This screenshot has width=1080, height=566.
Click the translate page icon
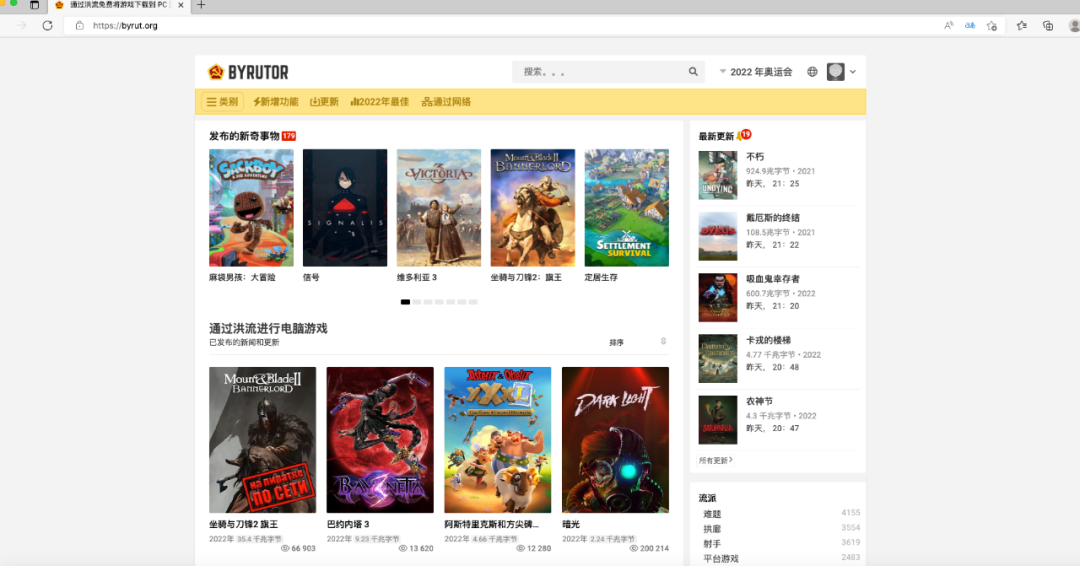970,25
